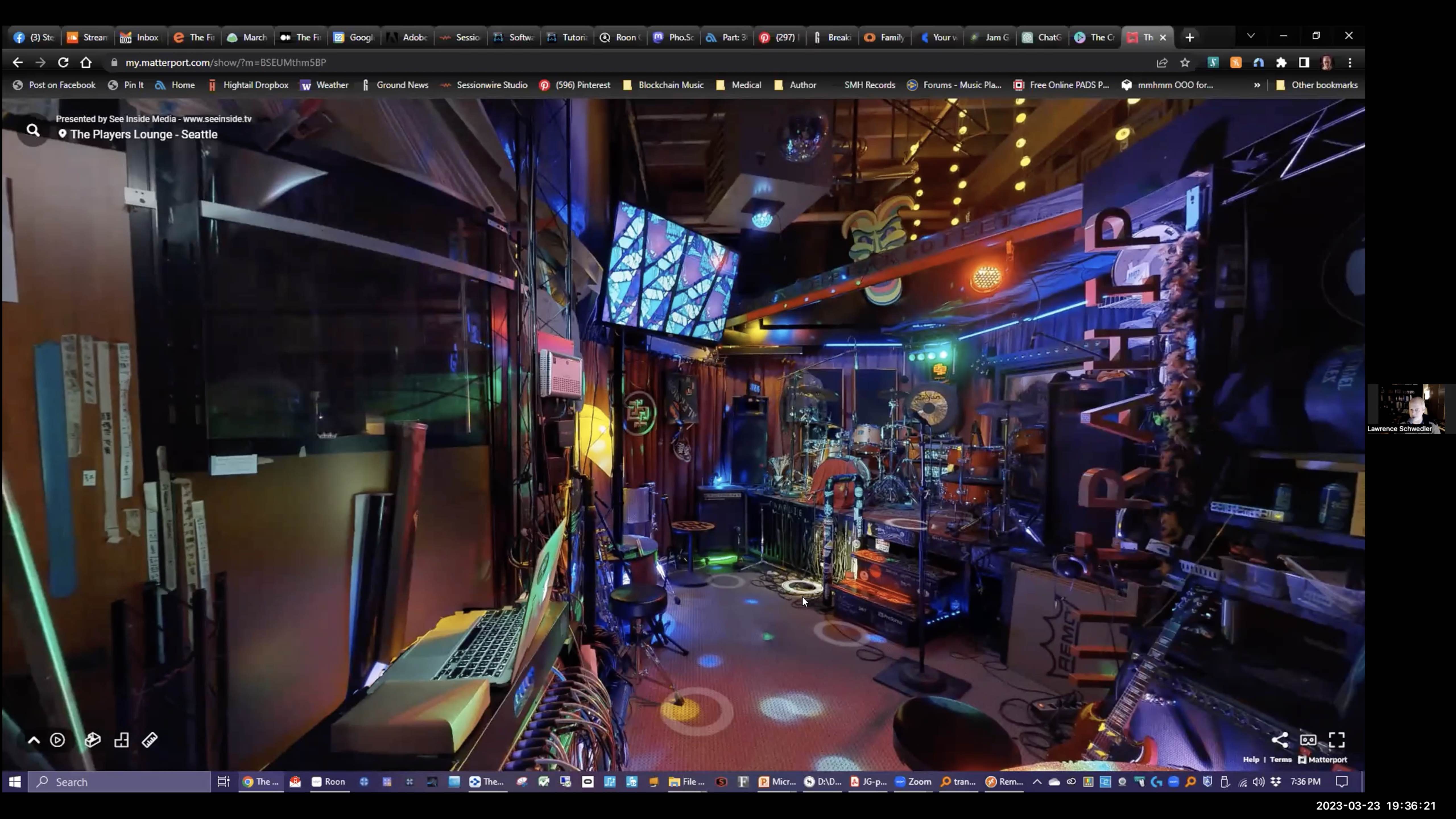The image size is (1456, 819).
Task: Activate the measurement ruler tool
Action: click(x=150, y=740)
